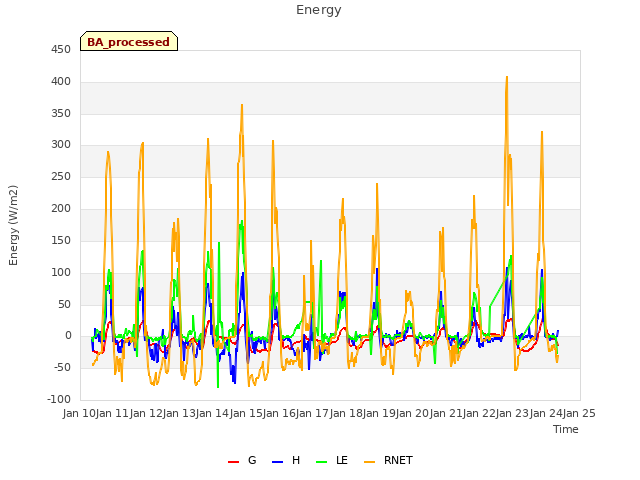This screenshot has height=480, width=640.
Task: Click the Jan 25 x-axis tick label
Action: click(x=579, y=413)
